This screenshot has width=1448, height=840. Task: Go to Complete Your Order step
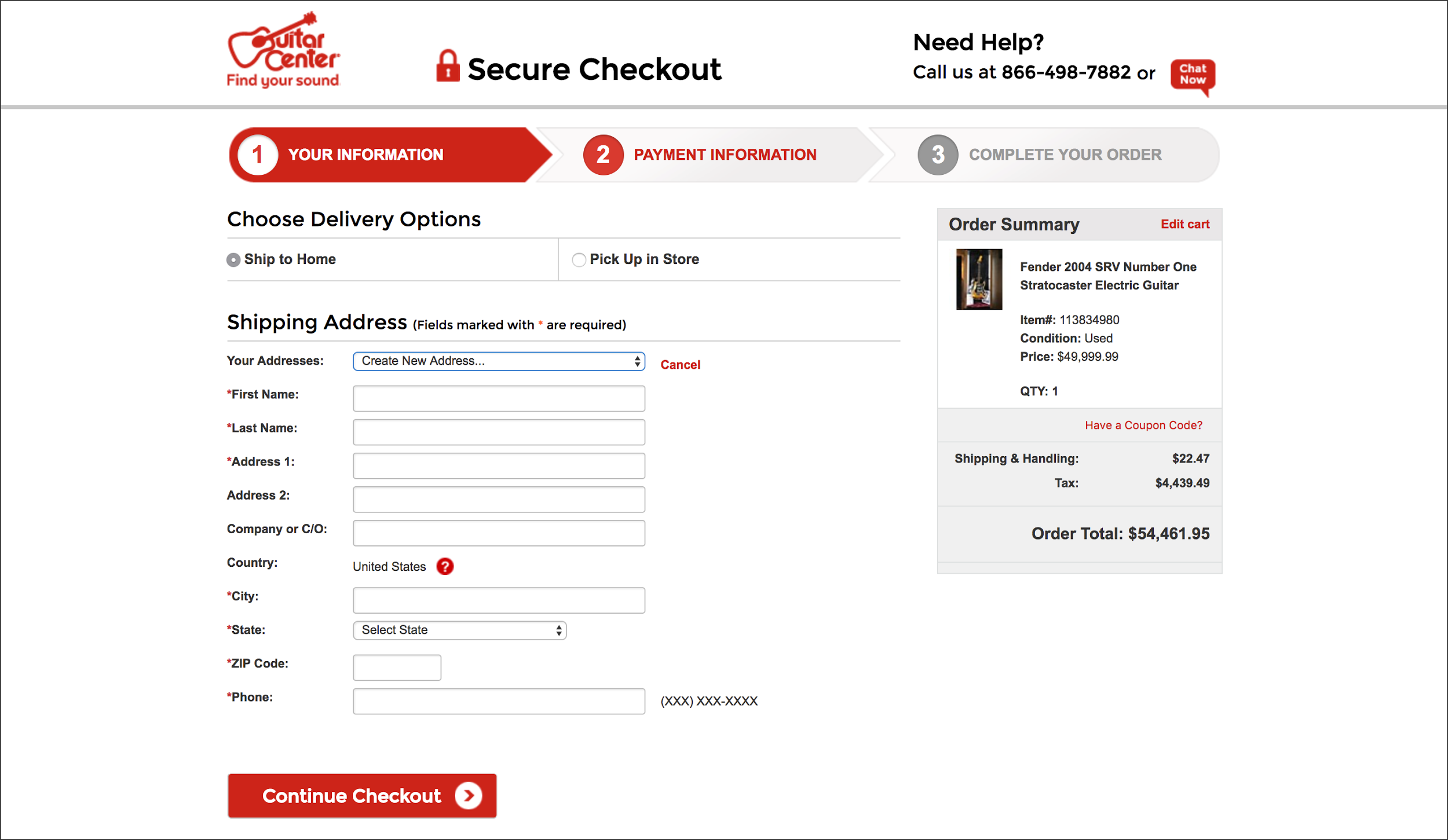pos(1065,155)
